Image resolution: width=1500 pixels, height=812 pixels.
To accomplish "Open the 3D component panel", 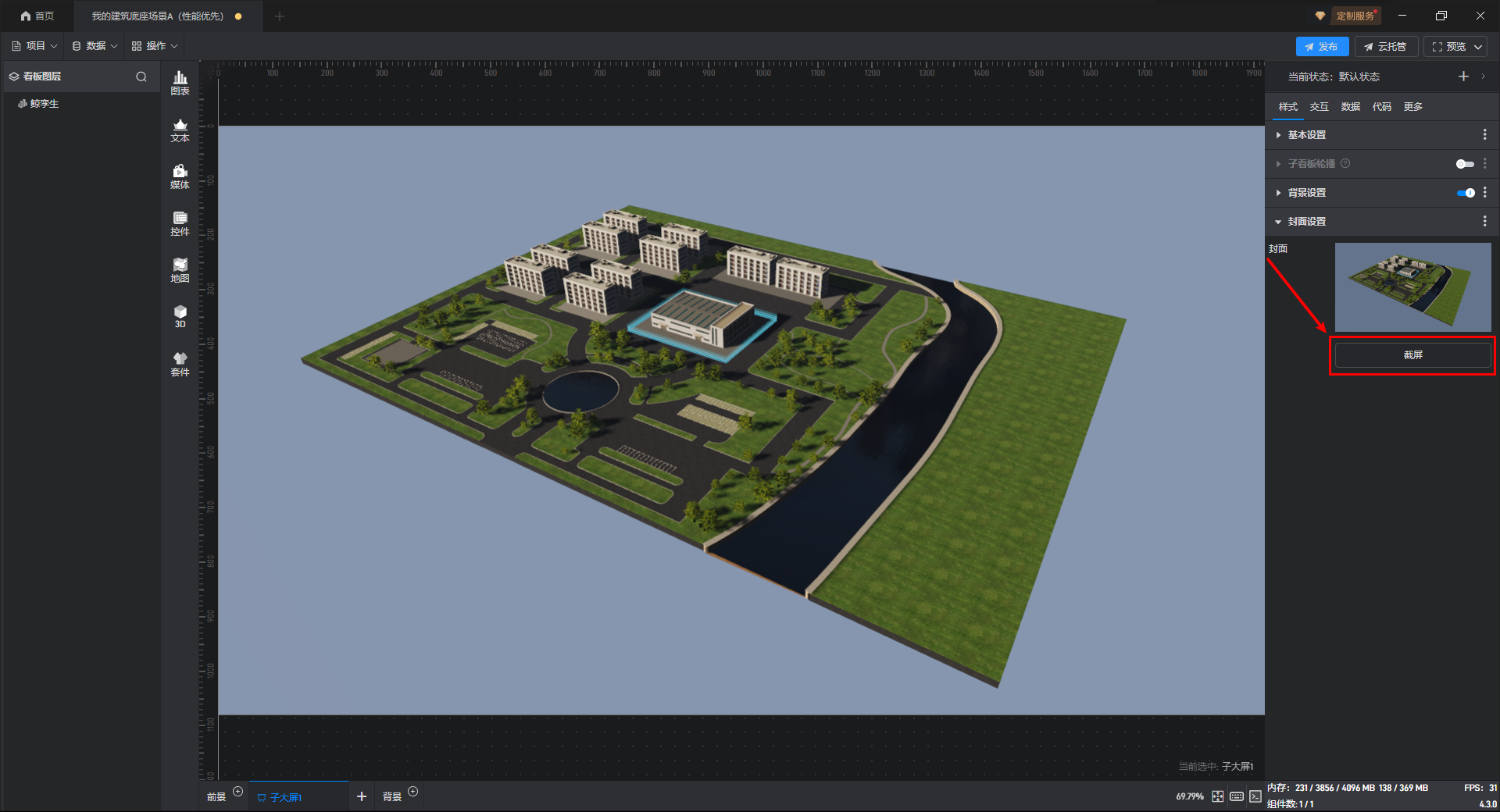I will (180, 316).
